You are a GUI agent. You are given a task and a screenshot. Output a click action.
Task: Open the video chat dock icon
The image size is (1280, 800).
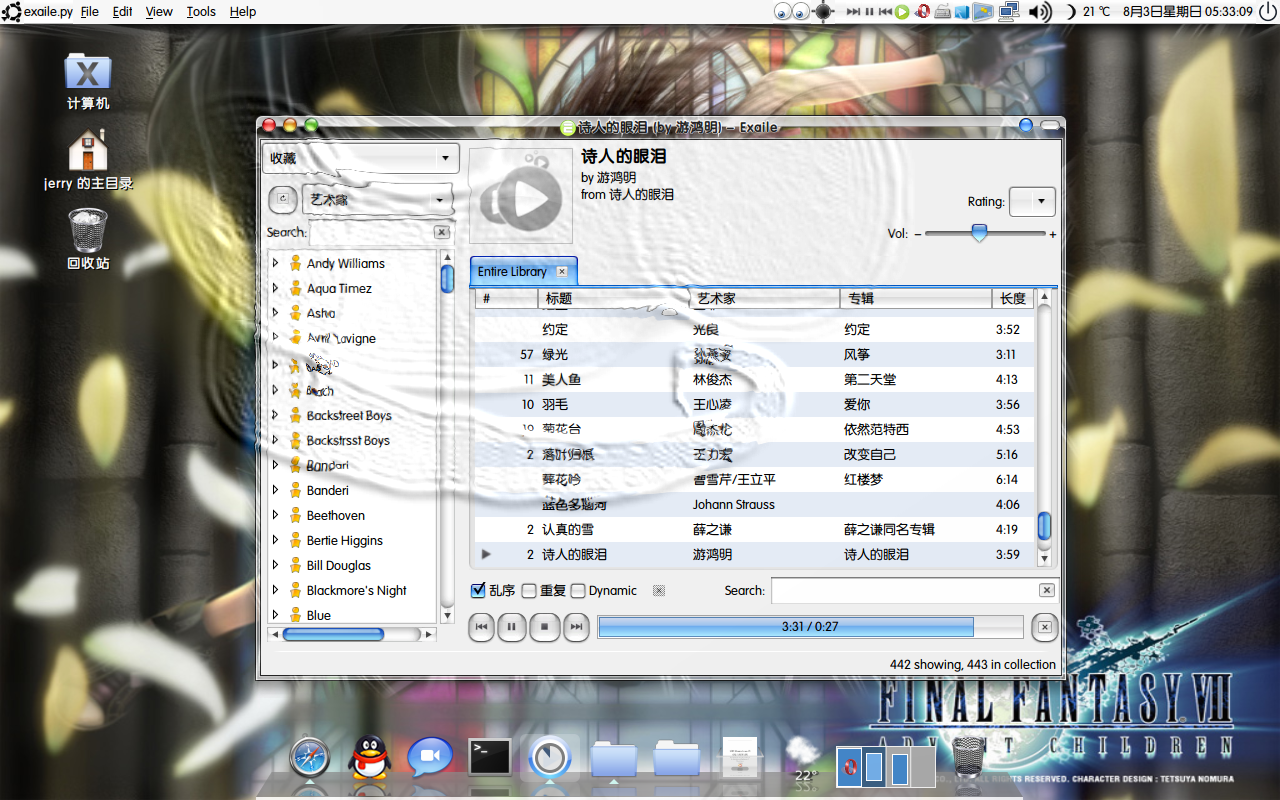430,758
